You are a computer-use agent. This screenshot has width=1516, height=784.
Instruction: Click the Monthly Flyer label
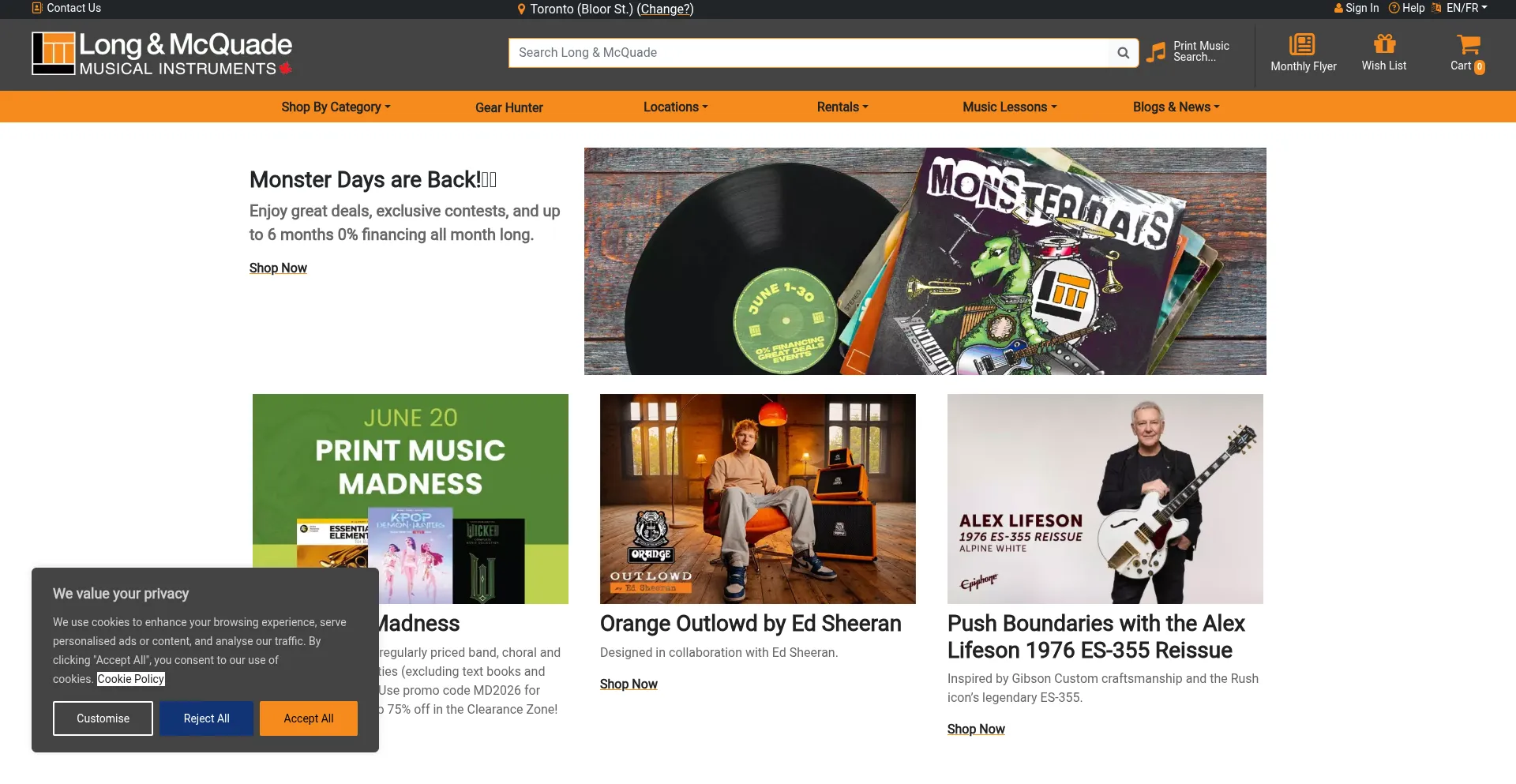point(1303,66)
